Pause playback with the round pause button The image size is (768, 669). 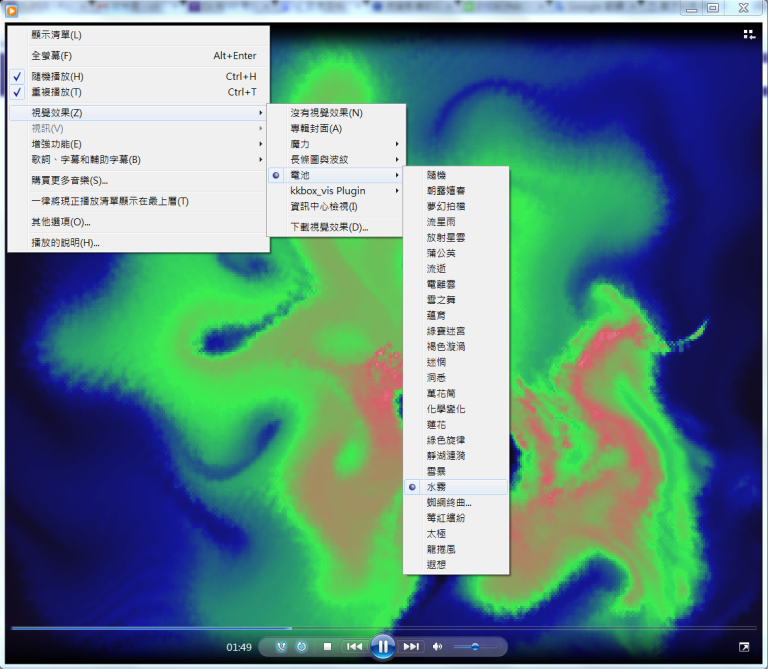(382, 647)
